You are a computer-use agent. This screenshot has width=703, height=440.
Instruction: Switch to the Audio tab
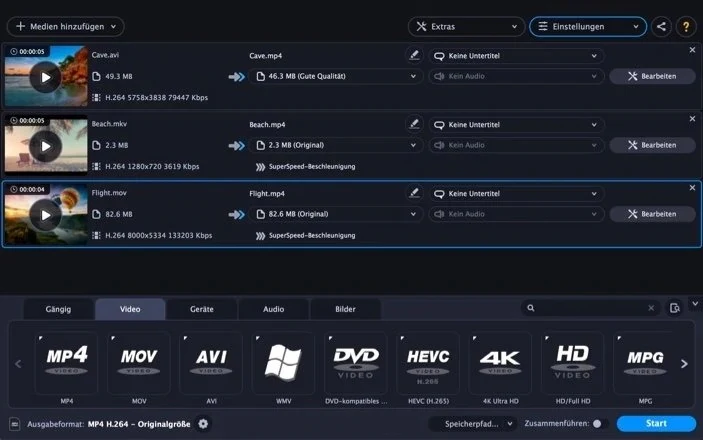point(273,309)
